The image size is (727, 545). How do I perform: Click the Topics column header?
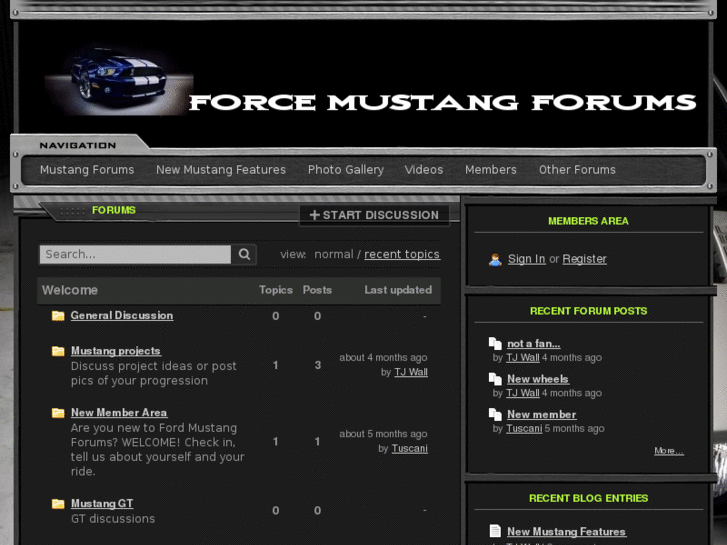[x=276, y=290]
